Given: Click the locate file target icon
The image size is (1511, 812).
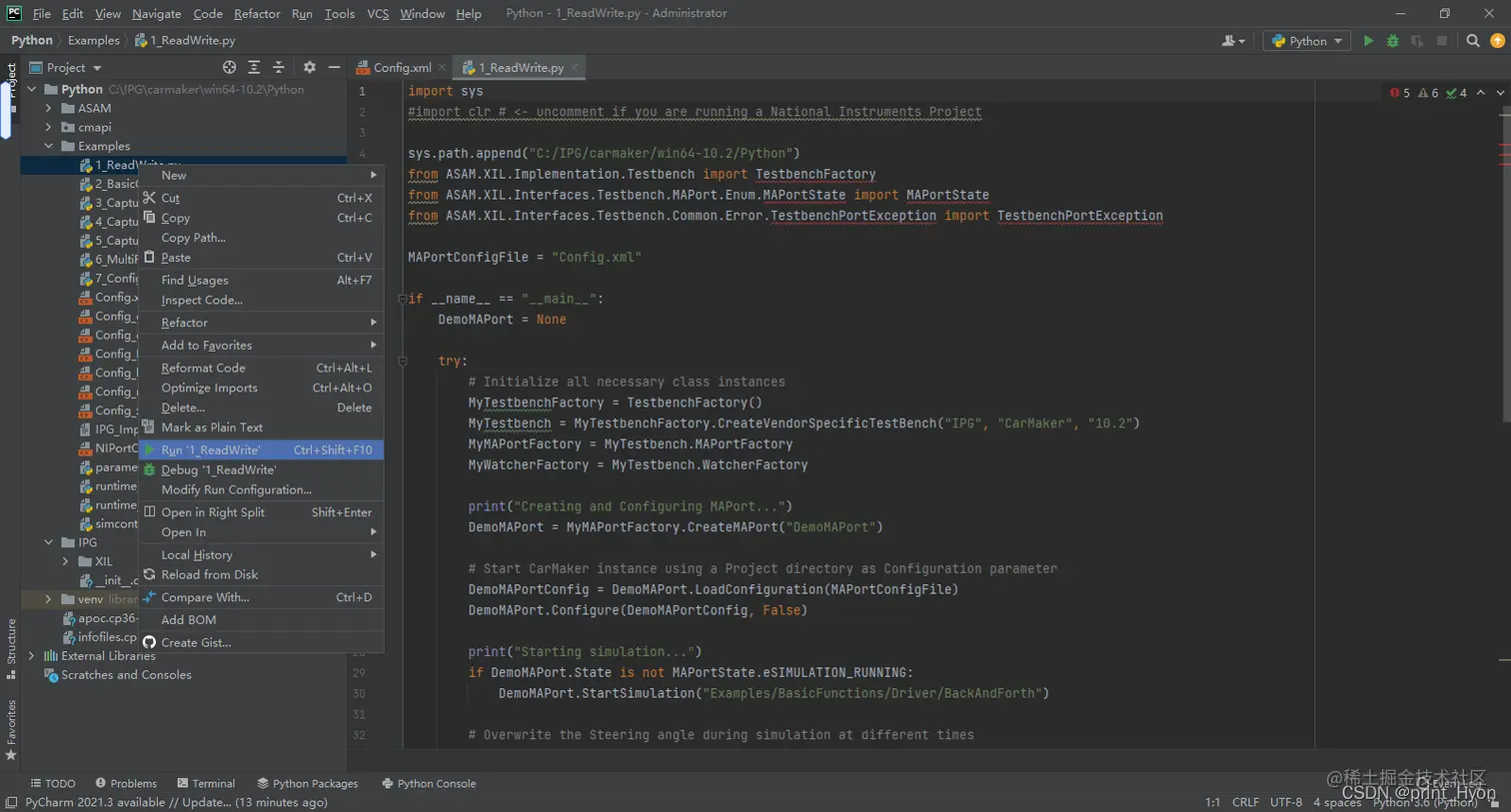Looking at the screenshot, I should click(x=229, y=67).
